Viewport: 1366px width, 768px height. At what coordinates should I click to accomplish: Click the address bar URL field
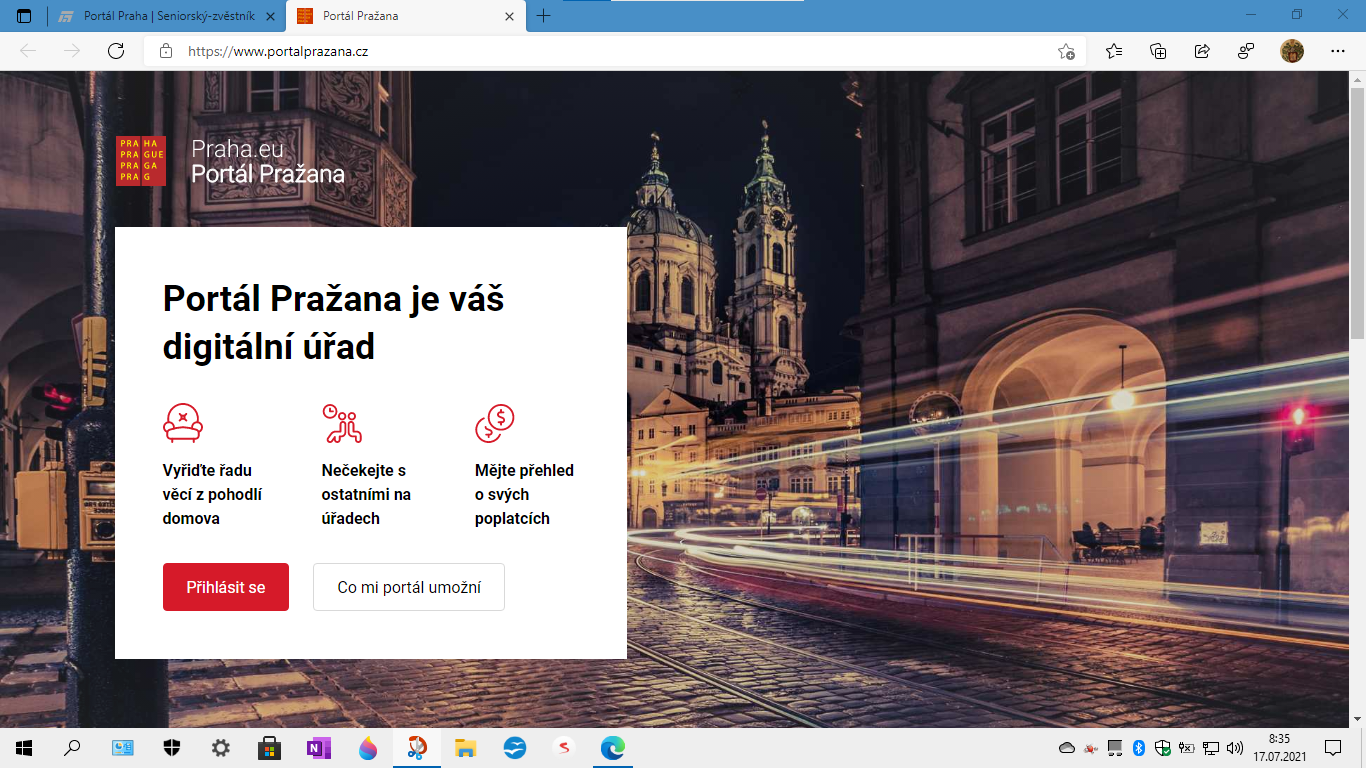600,52
